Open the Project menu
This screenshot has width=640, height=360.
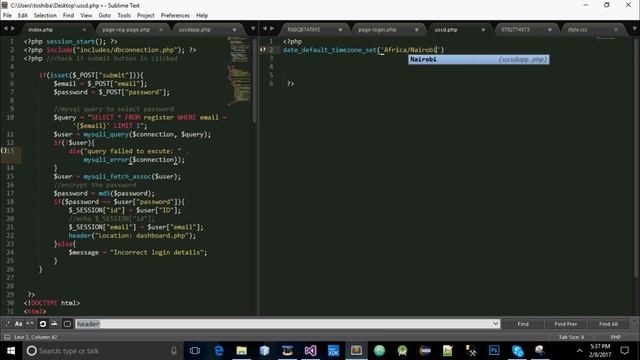coord(146,16)
